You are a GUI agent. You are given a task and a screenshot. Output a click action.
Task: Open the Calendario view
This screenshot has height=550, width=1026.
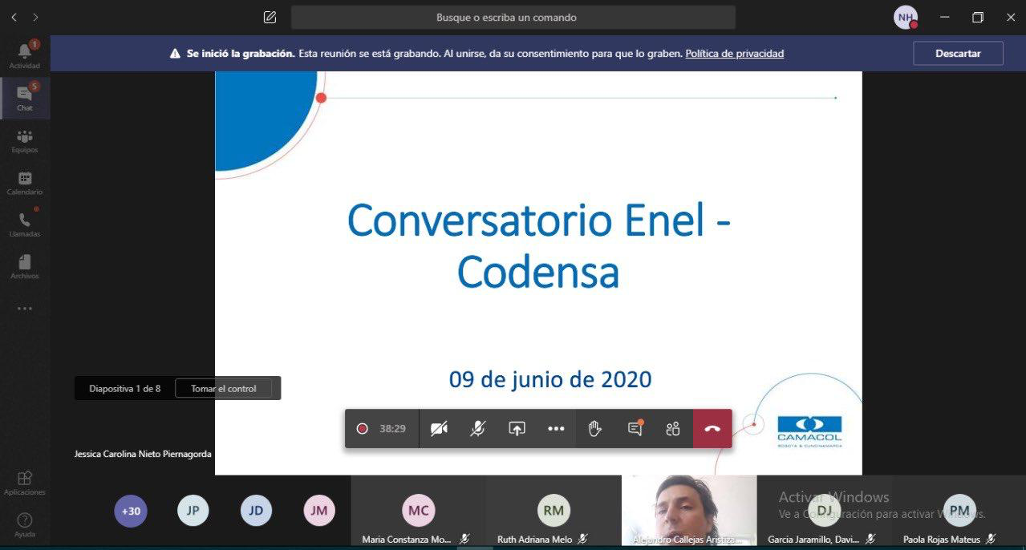pyautogui.click(x=25, y=182)
